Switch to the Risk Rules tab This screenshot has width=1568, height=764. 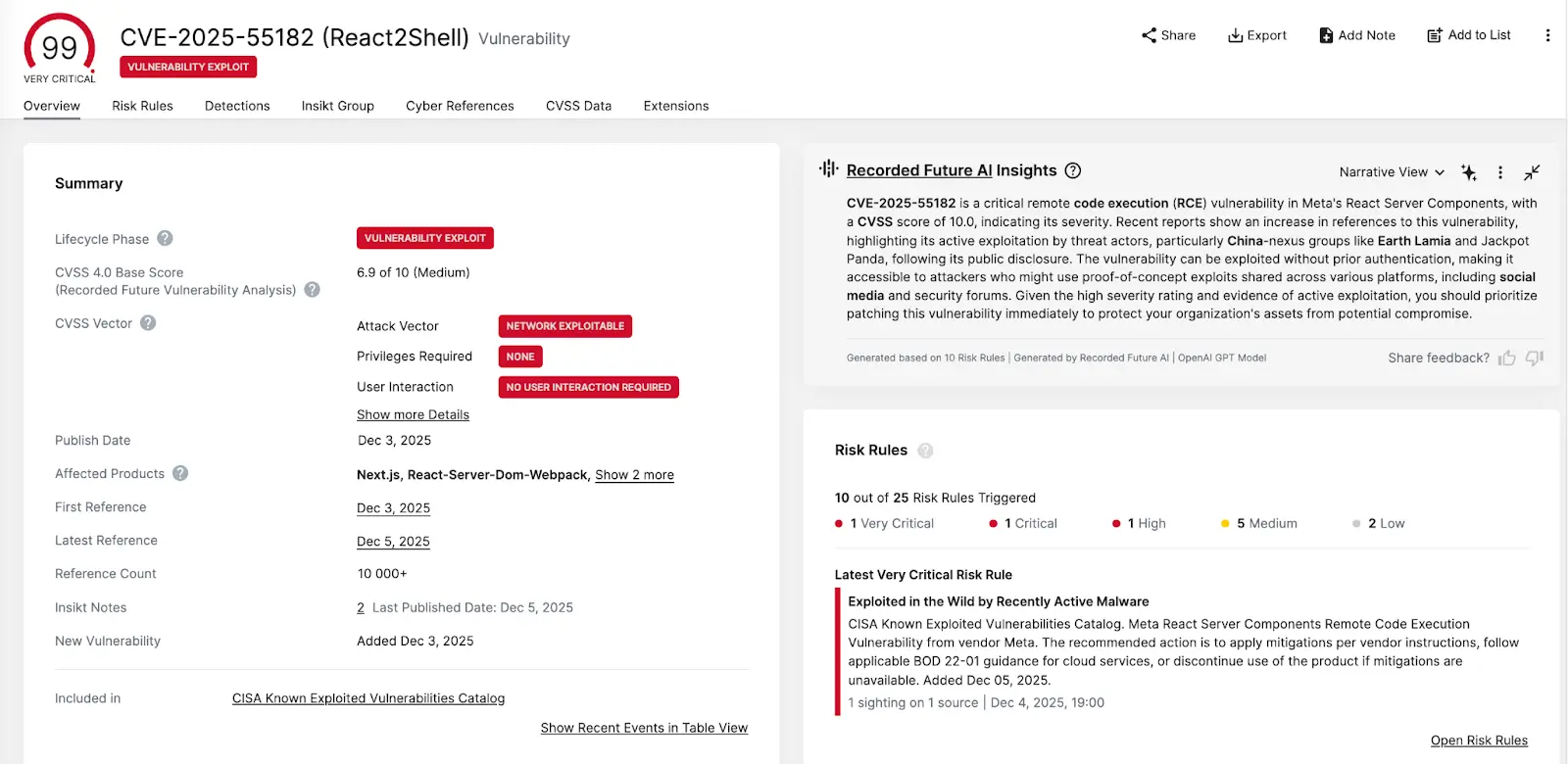point(142,106)
